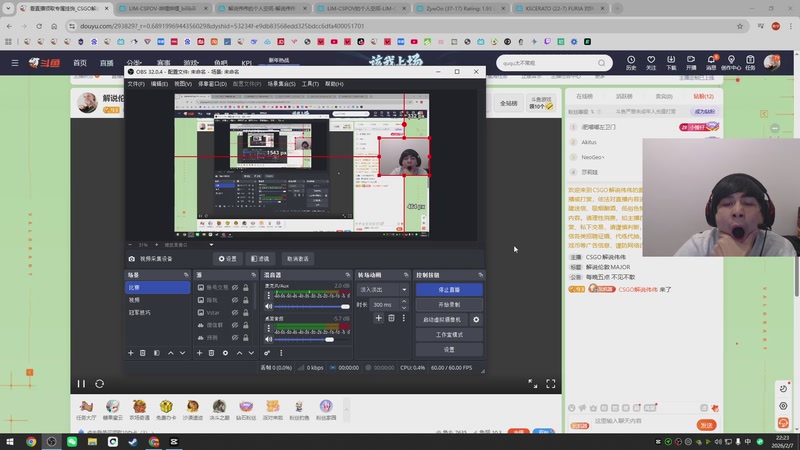Click 开始录制 button in OBS
Image resolution: width=800 pixels, height=450 pixels.
click(449, 305)
